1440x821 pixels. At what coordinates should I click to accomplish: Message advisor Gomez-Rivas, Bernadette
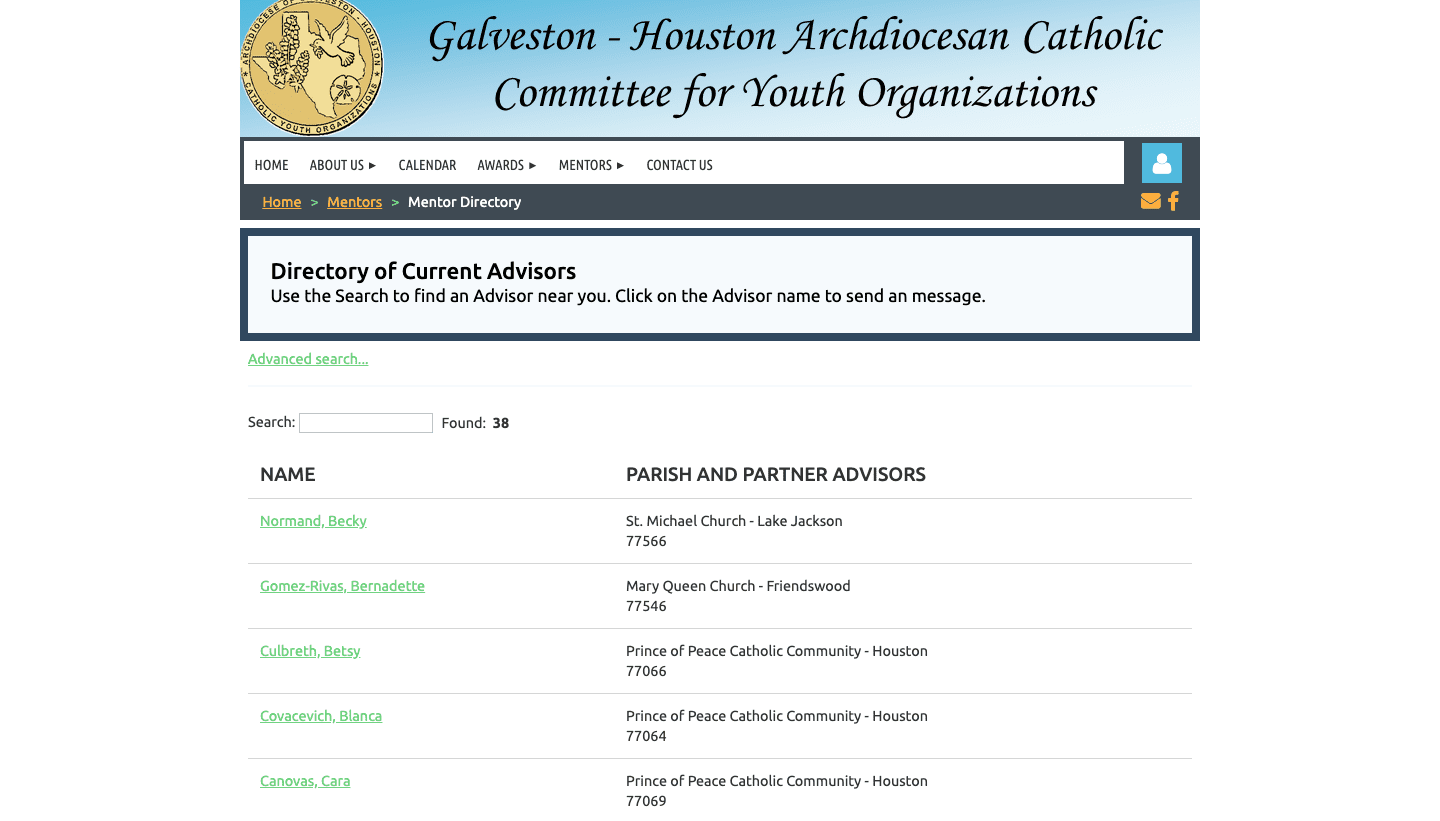pyautogui.click(x=342, y=585)
